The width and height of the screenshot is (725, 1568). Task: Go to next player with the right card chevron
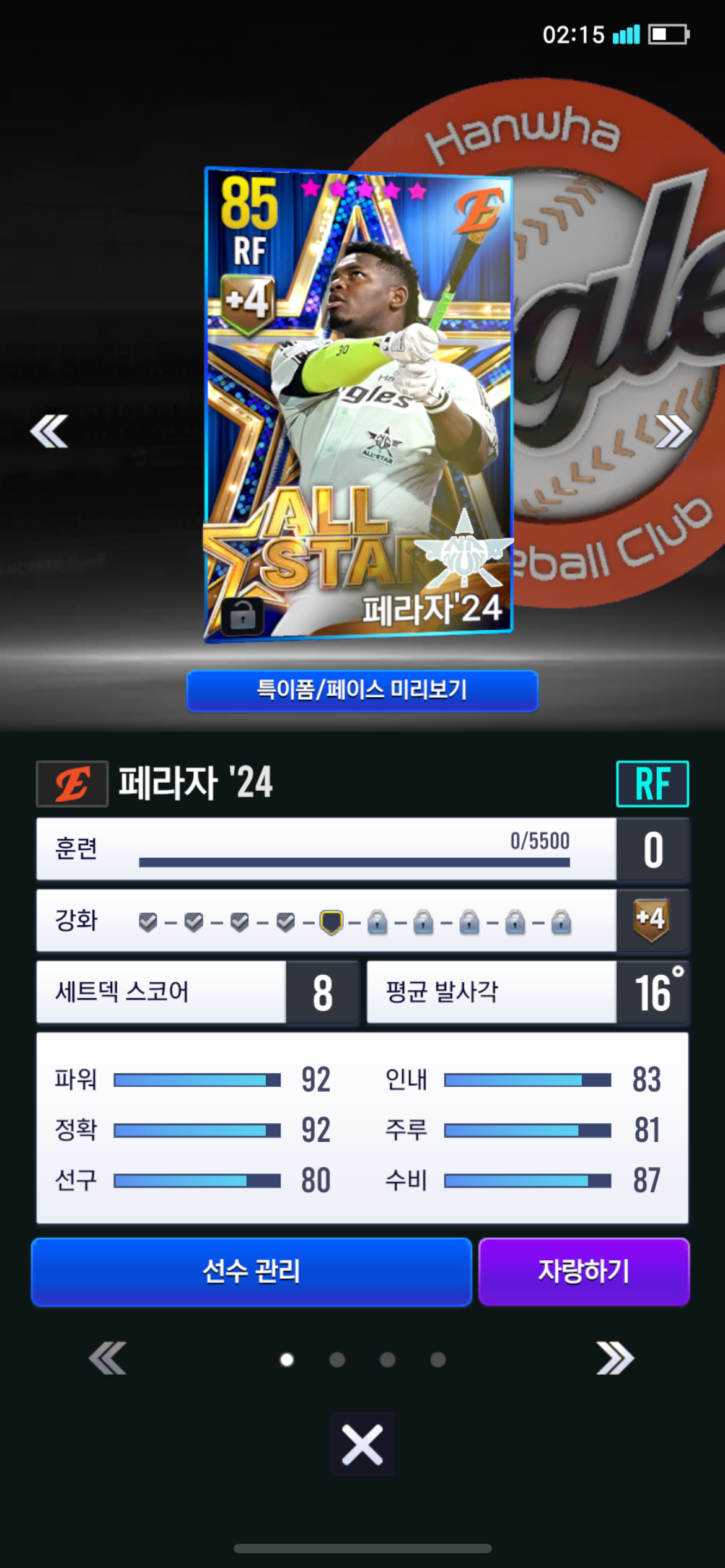[673, 431]
